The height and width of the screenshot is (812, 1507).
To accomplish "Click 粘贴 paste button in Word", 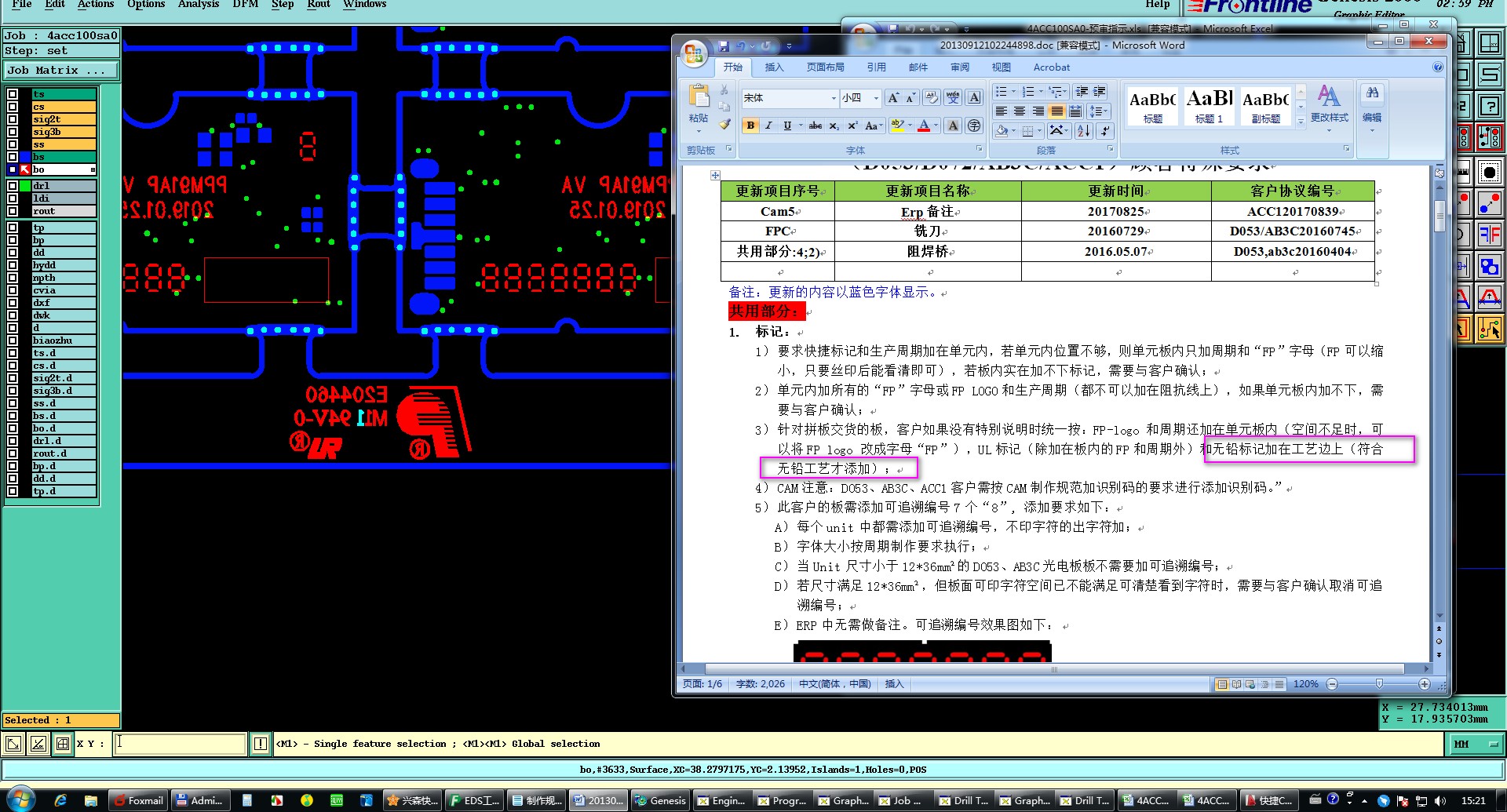I will (698, 107).
